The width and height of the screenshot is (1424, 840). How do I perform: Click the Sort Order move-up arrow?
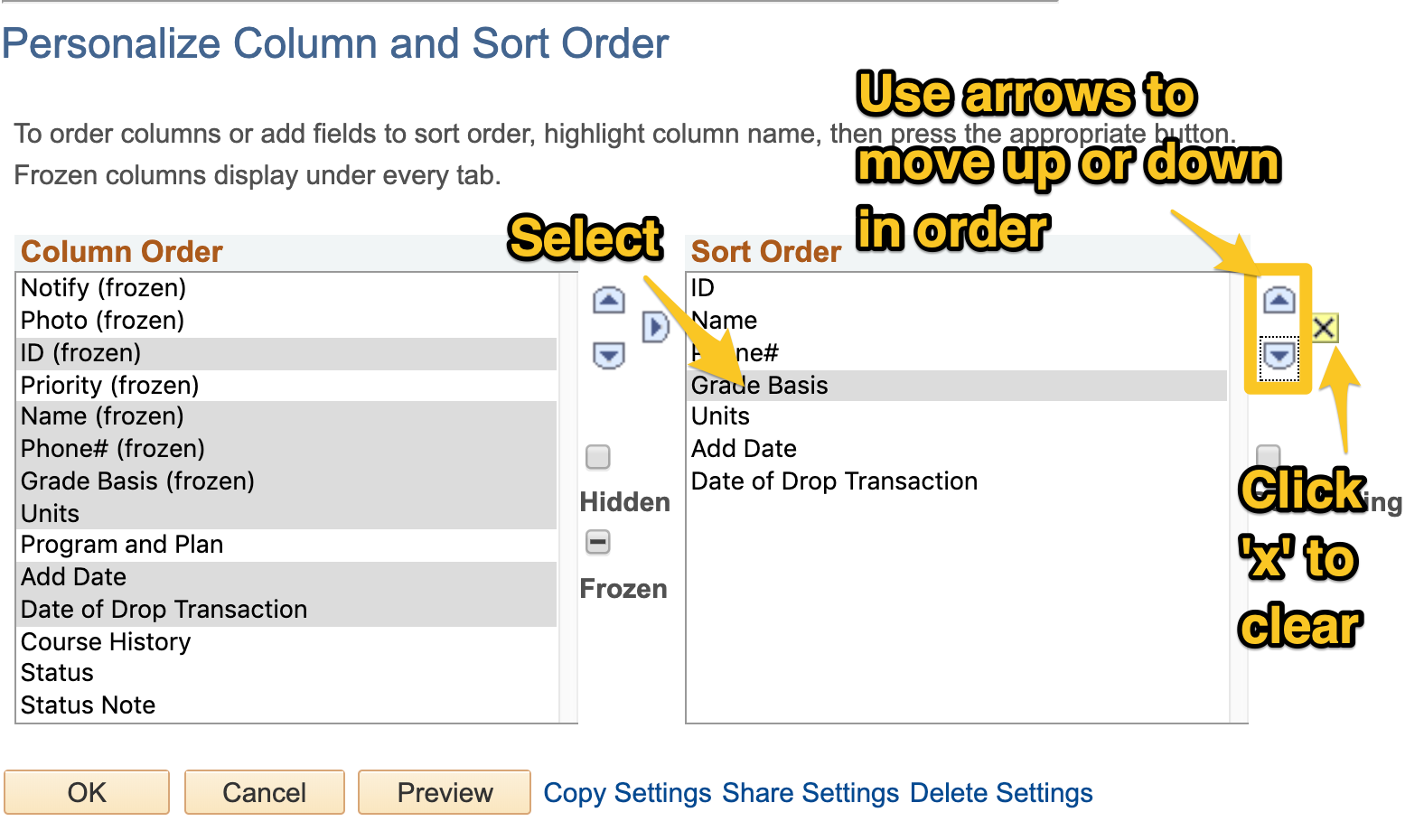point(1279,299)
